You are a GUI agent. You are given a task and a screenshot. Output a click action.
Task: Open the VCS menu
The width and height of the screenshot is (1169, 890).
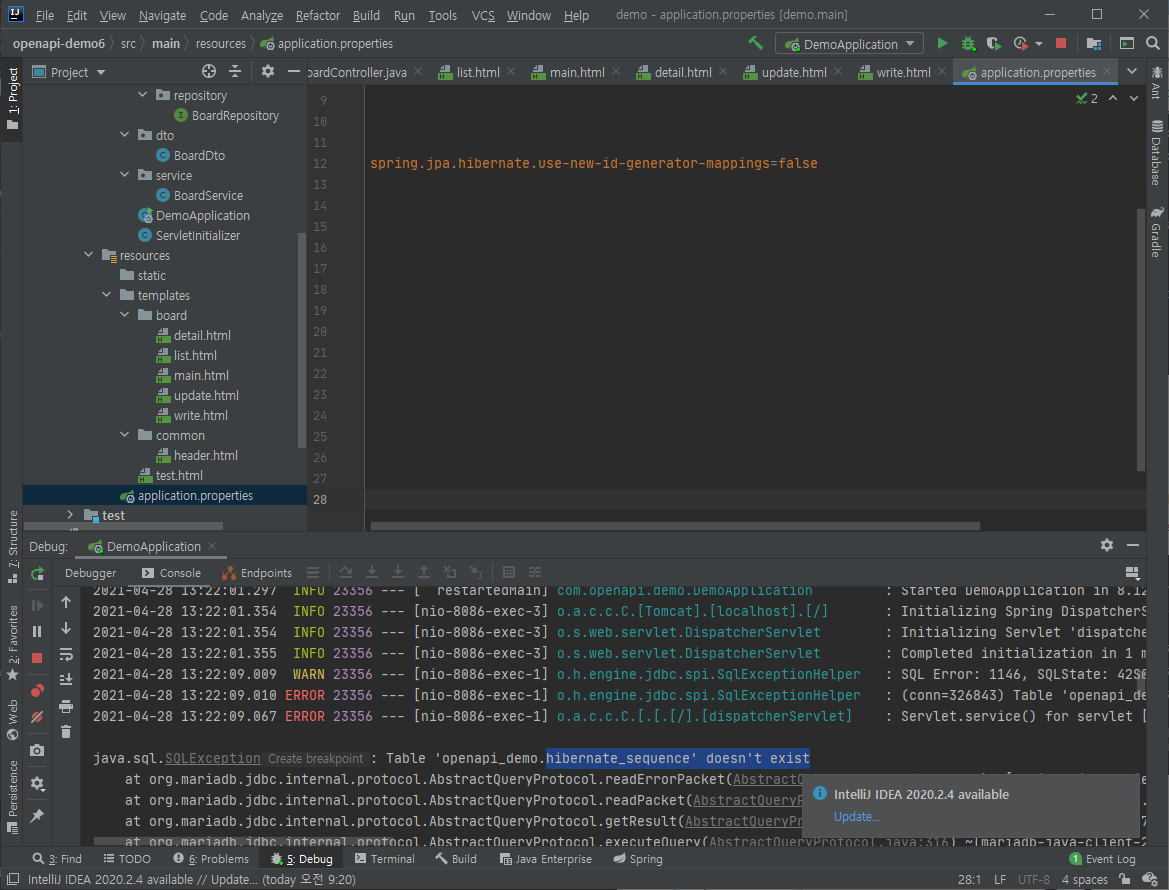pyautogui.click(x=483, y=15)
